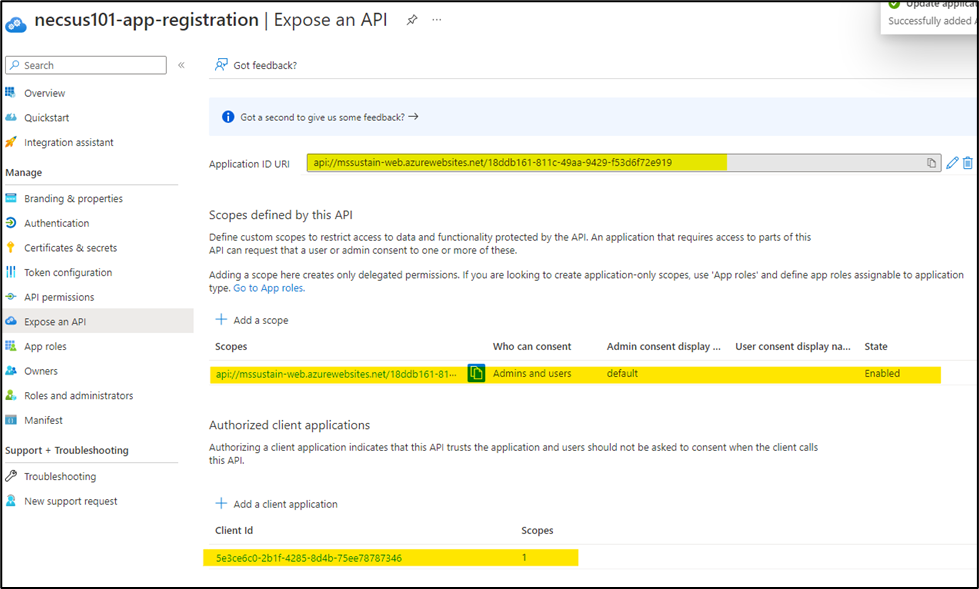Open Owners page
The width and height of the screenshot is (979, 589).
[x=41, y=371]
